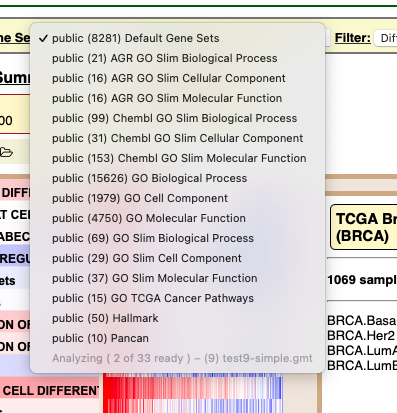The width and height of the screenshot is (397, 413).
Task: Select public (1979) GO Cell Component
Action: point(177,198)
